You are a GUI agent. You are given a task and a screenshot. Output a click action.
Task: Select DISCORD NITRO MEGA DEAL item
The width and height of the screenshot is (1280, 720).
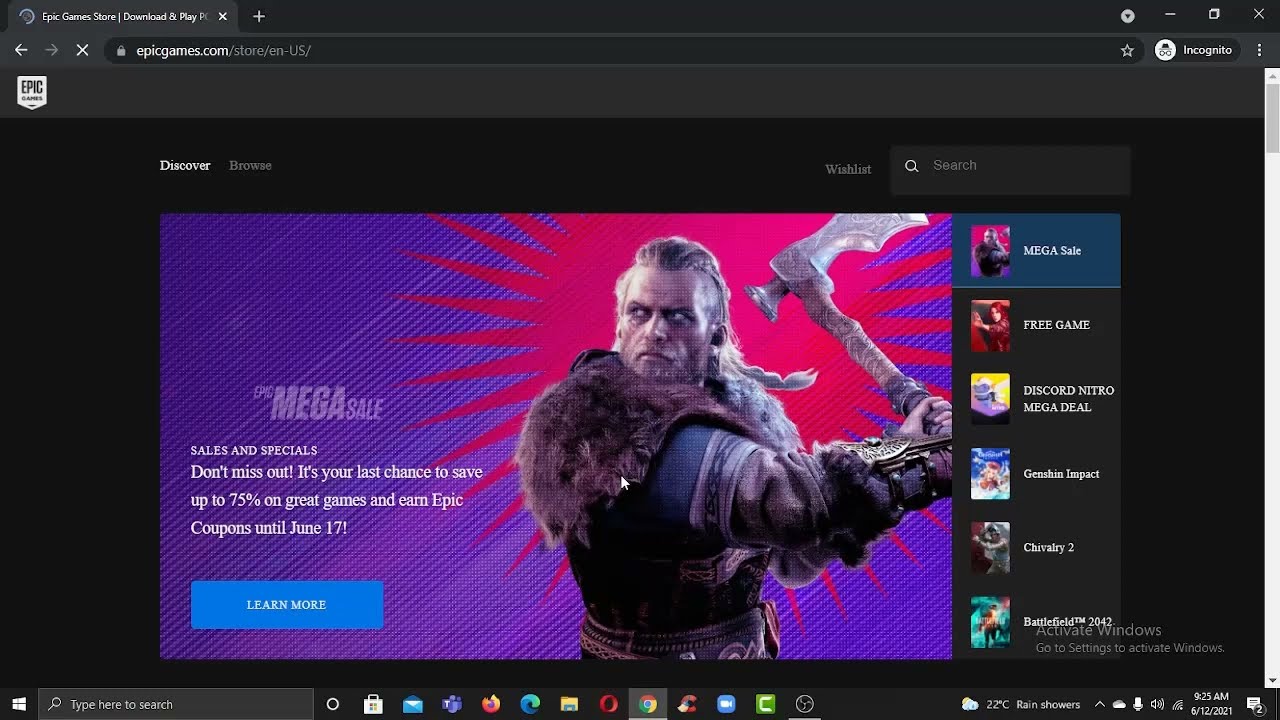tap(1036, 399)
